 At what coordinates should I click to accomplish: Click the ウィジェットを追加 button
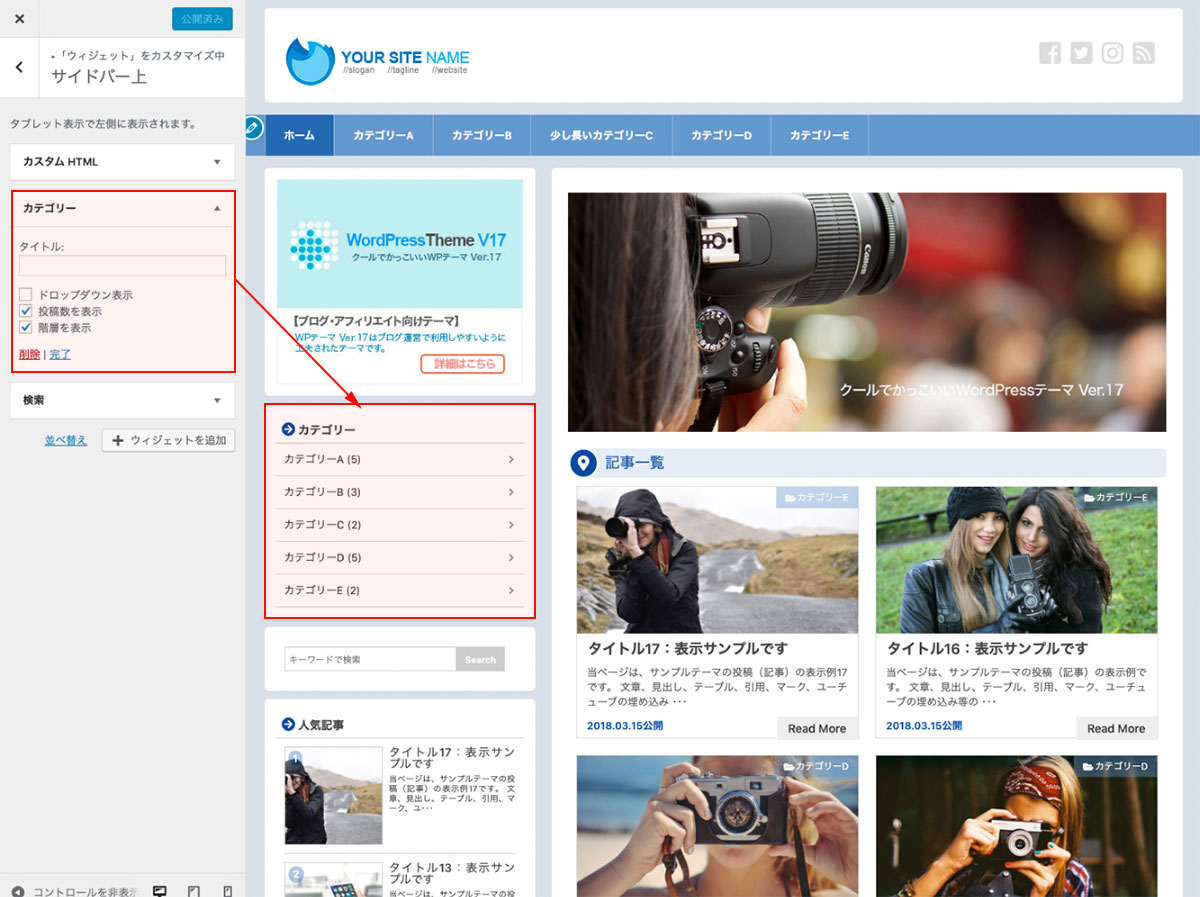coord(168,440)
